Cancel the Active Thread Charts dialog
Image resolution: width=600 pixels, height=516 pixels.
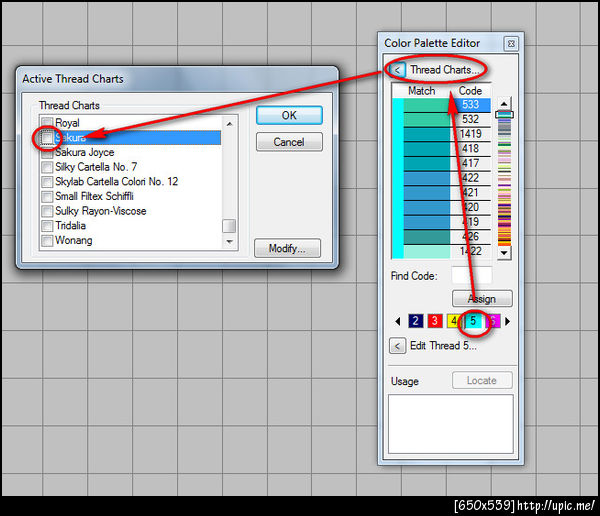tap(289, 142)
